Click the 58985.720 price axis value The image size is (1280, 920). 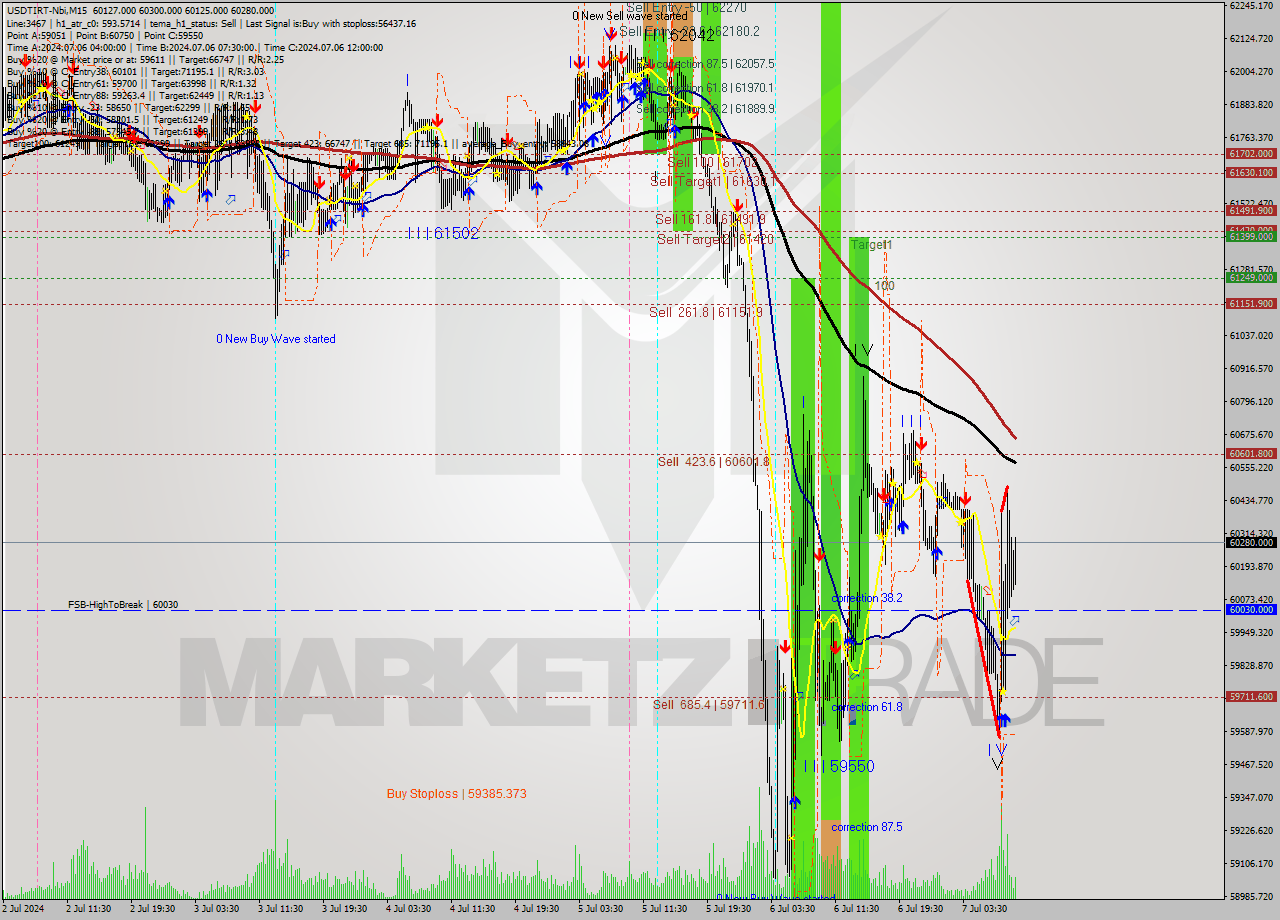(x=1251, y=896)
